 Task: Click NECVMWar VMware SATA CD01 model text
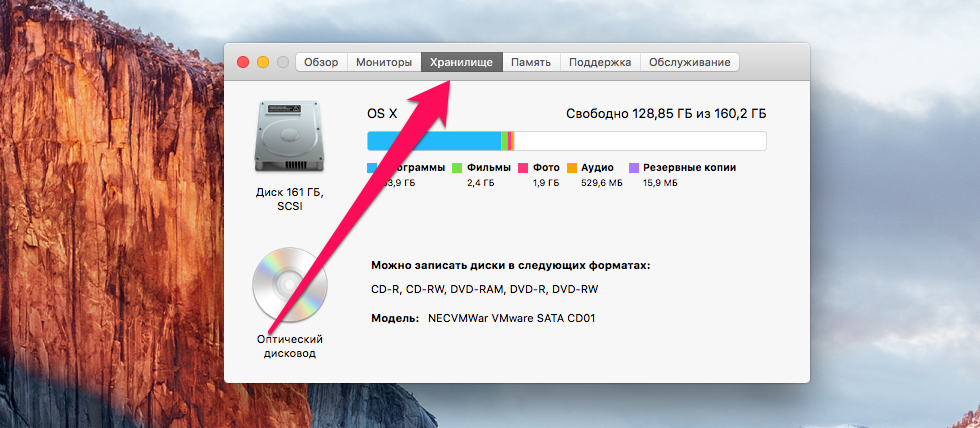coord(511,318)
